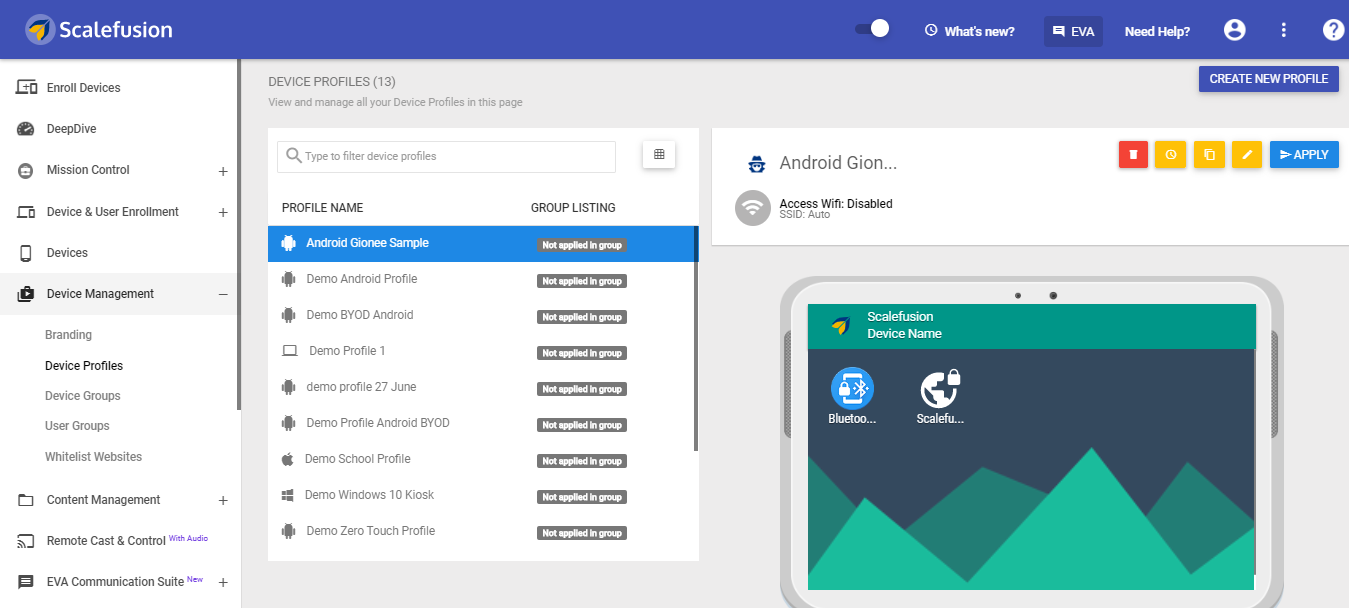The width and height of the screenshot is (1349, 608).
Task: Expand the Content Management section
Action: (223, 500)
